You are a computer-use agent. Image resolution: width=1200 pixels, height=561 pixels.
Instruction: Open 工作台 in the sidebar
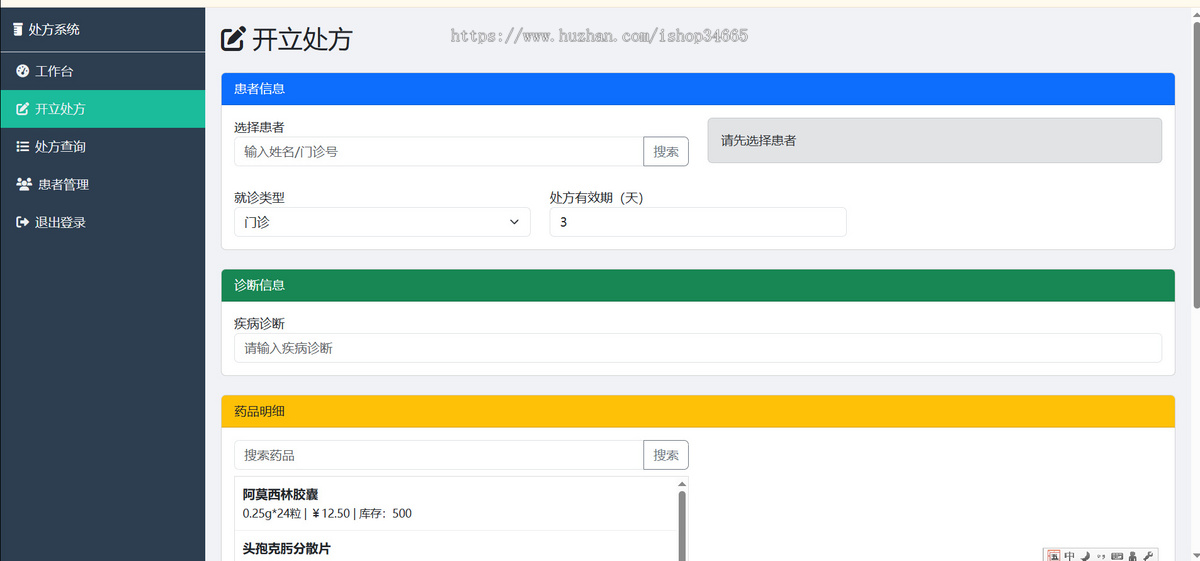click(x=102, y=71)
